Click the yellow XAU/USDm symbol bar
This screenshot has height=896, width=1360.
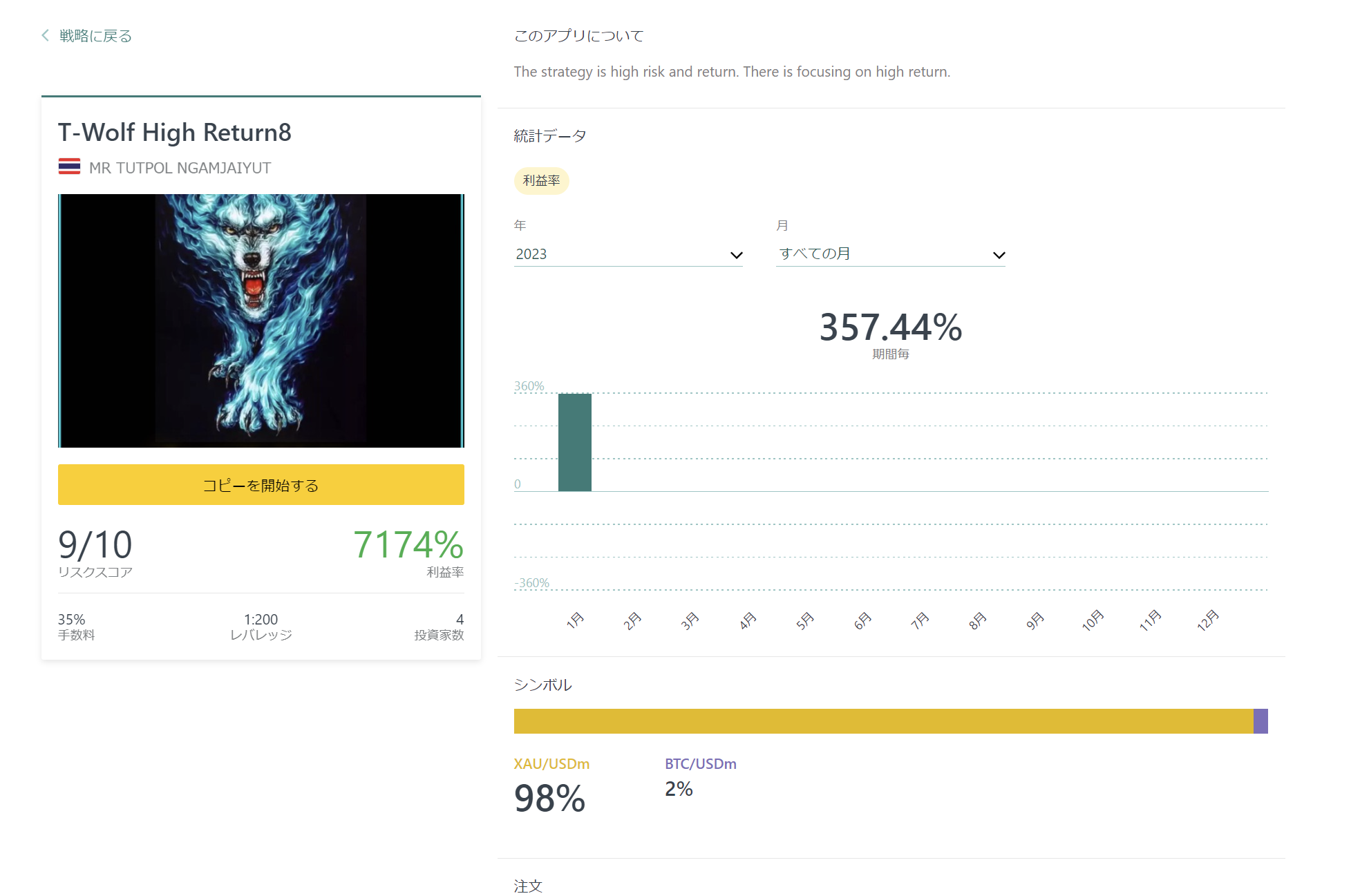pyautogui.click(x=883, y=721)
